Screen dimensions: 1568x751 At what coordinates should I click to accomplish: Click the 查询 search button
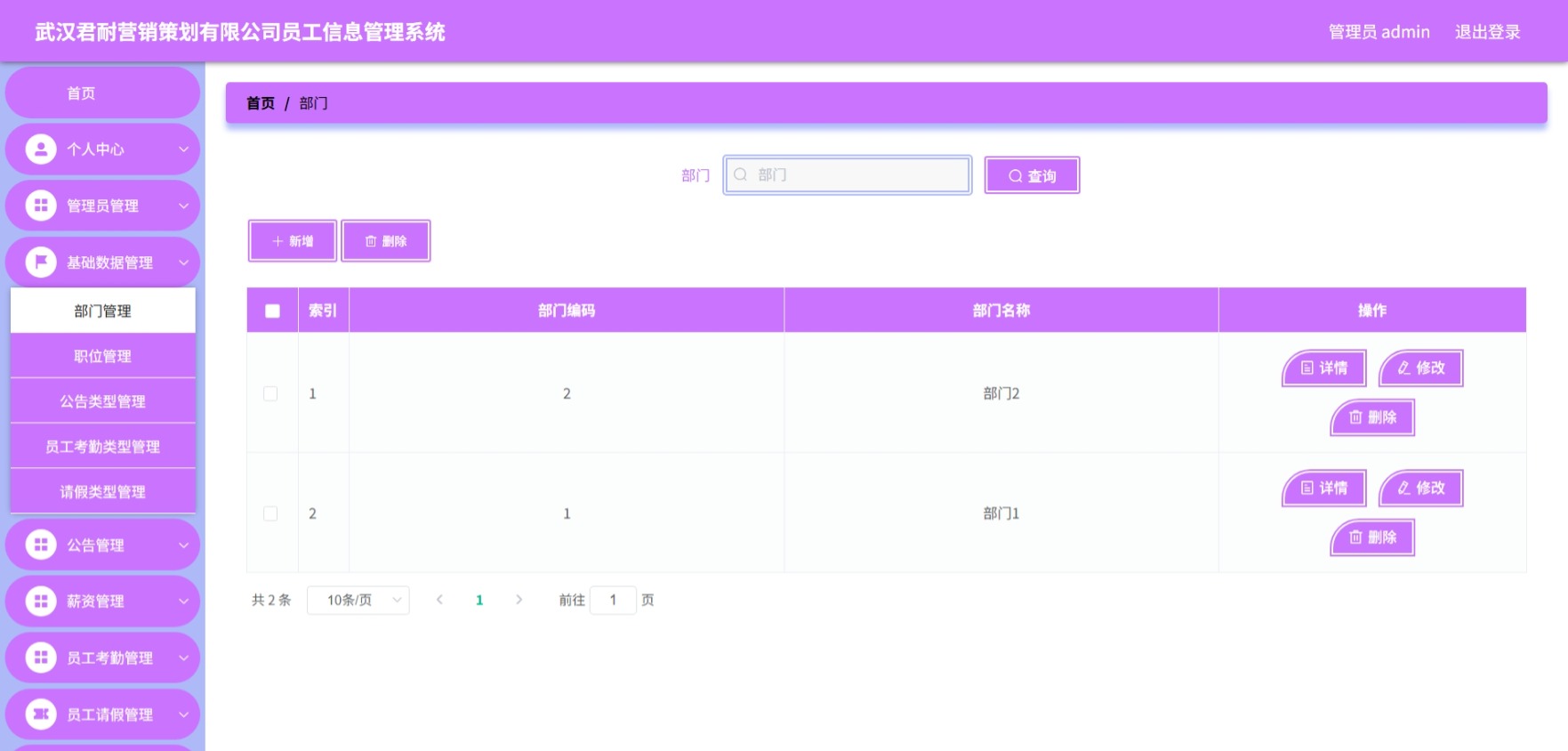(1032, 175)
